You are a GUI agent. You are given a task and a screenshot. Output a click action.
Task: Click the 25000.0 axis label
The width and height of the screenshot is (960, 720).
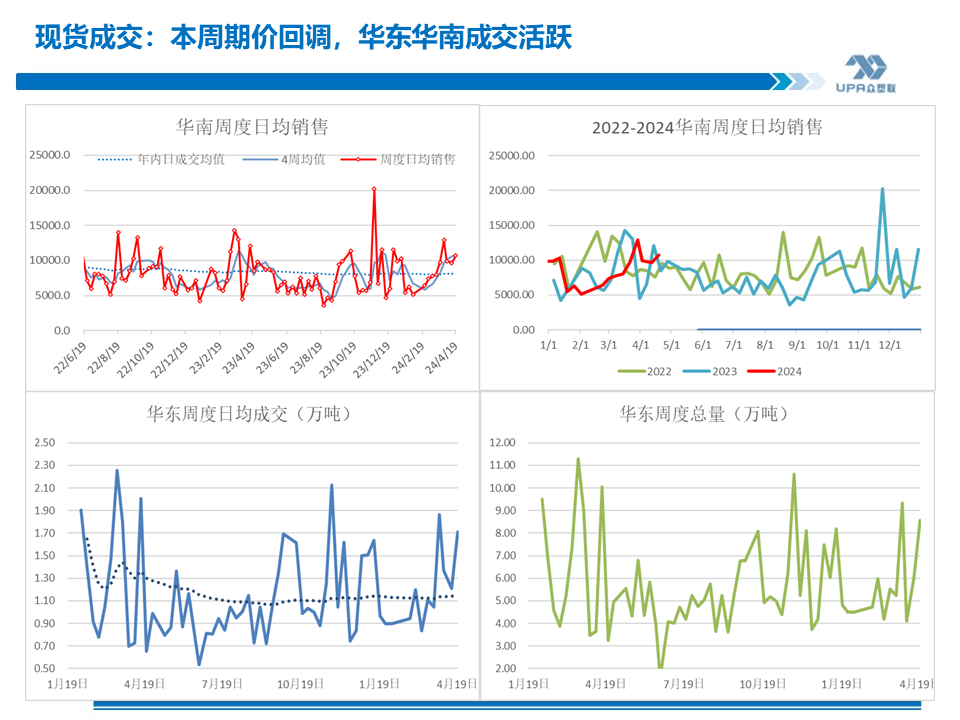point(50,155)
